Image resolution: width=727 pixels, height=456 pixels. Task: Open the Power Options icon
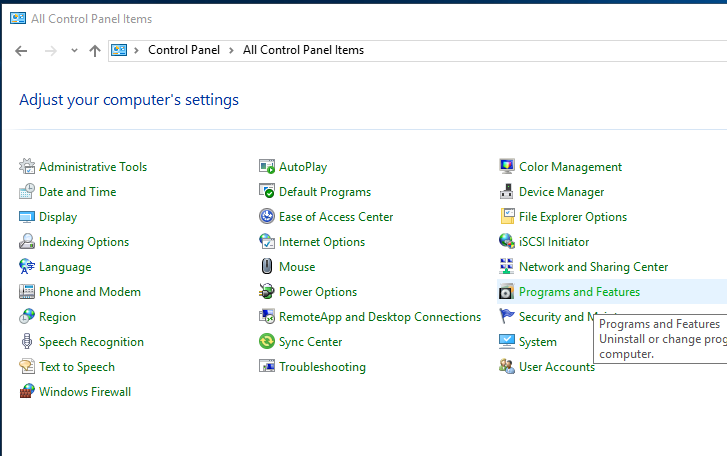pyautogui.click(x=267, y=292)
